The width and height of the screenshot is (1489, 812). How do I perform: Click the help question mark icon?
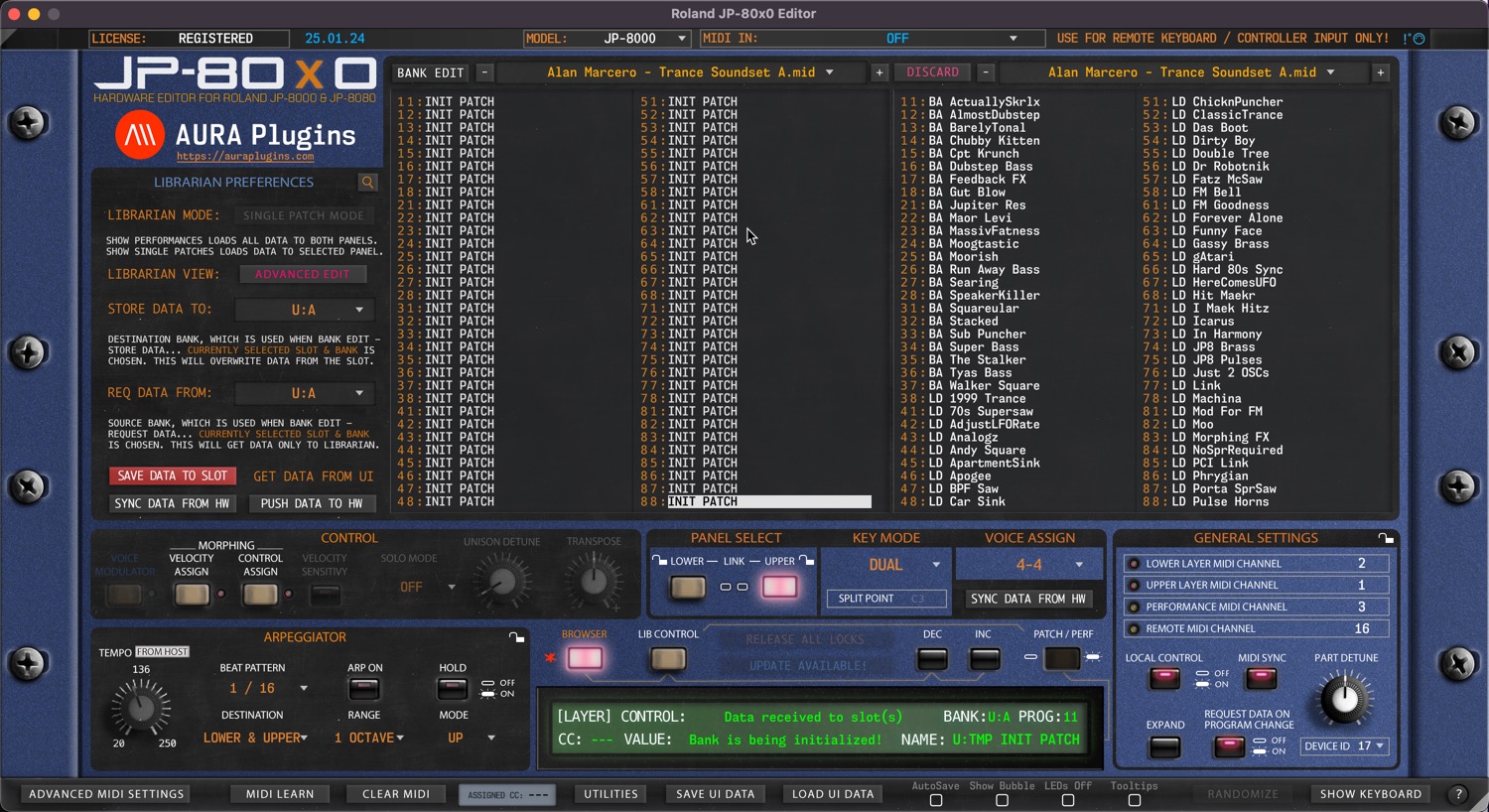pyautogui.click(x=1457, y=794)
